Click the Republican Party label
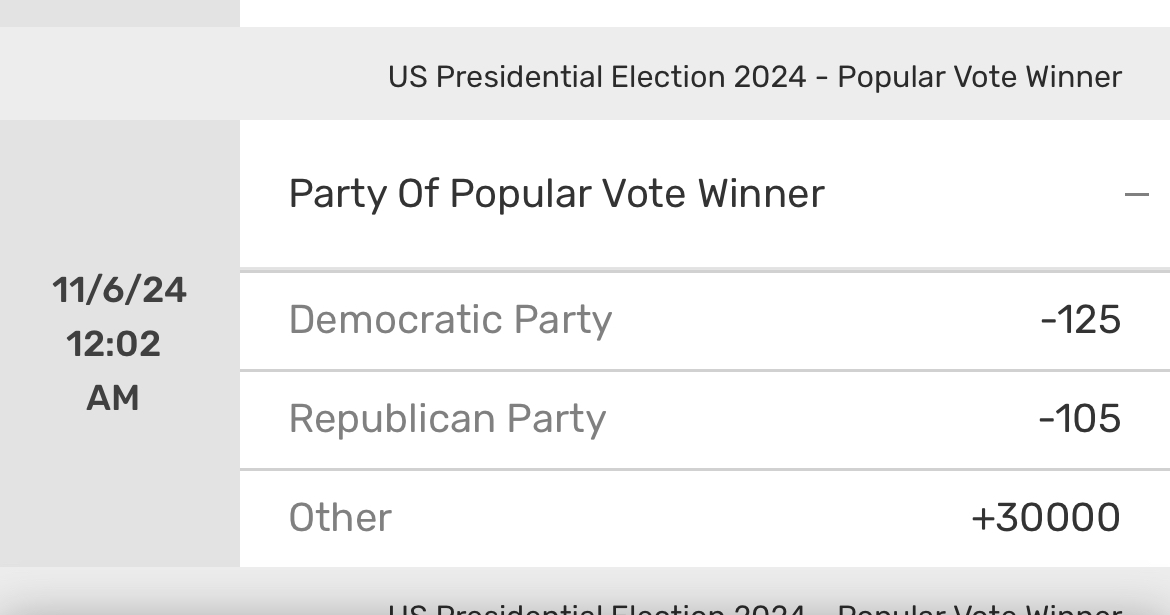The image size is (1170, 615). [447, 419]
